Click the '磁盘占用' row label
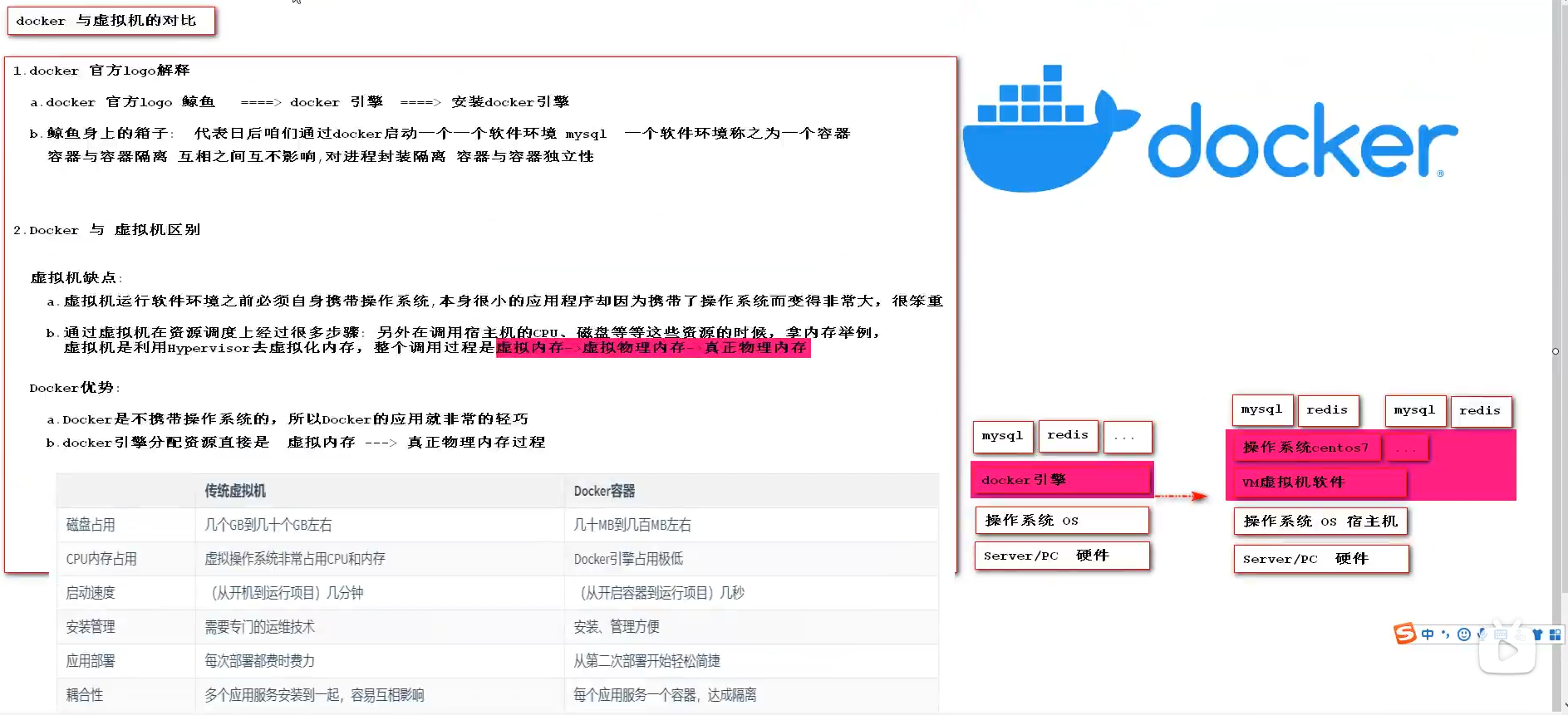The image size is (1568, 715). point(91,525)
